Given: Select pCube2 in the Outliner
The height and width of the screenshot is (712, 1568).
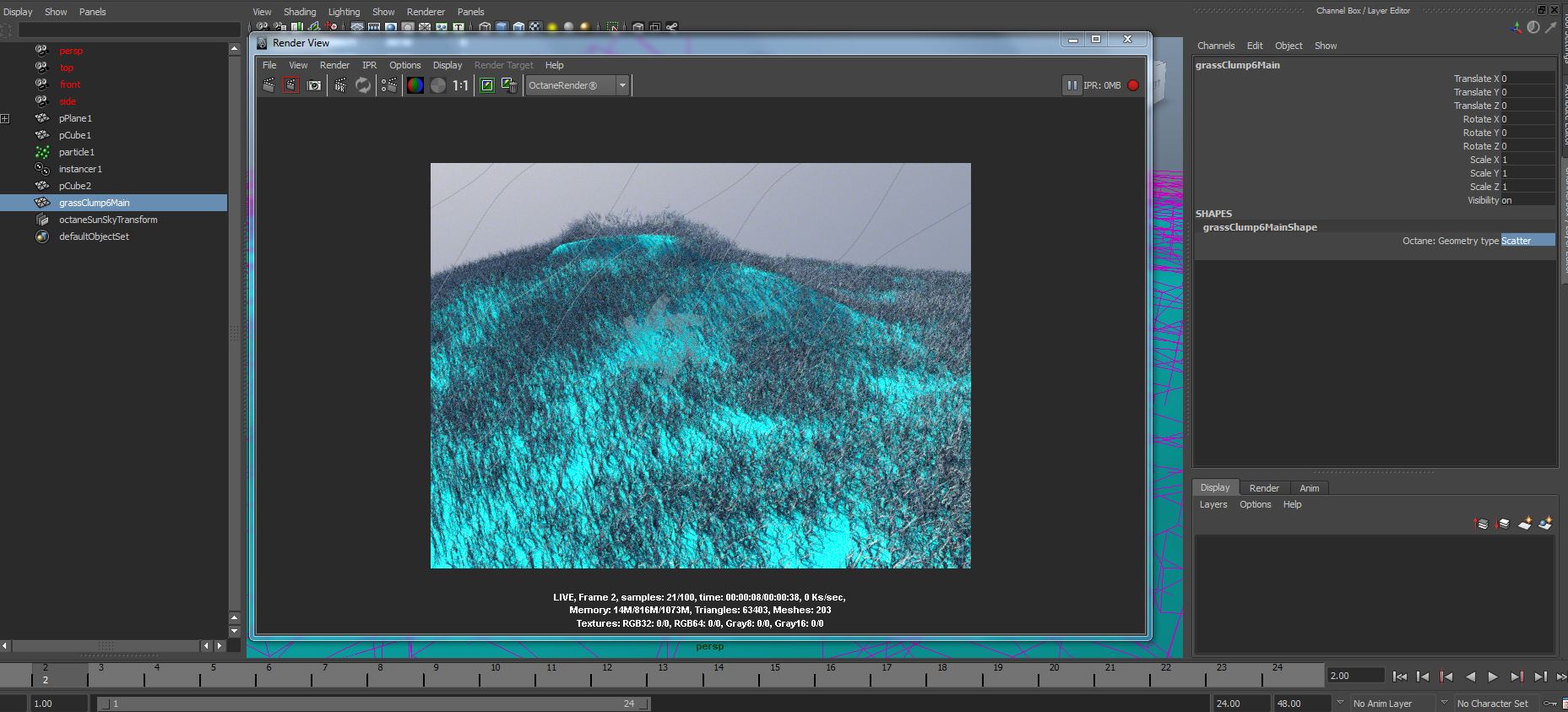Looking at the screenshot, I should [75, 186].
